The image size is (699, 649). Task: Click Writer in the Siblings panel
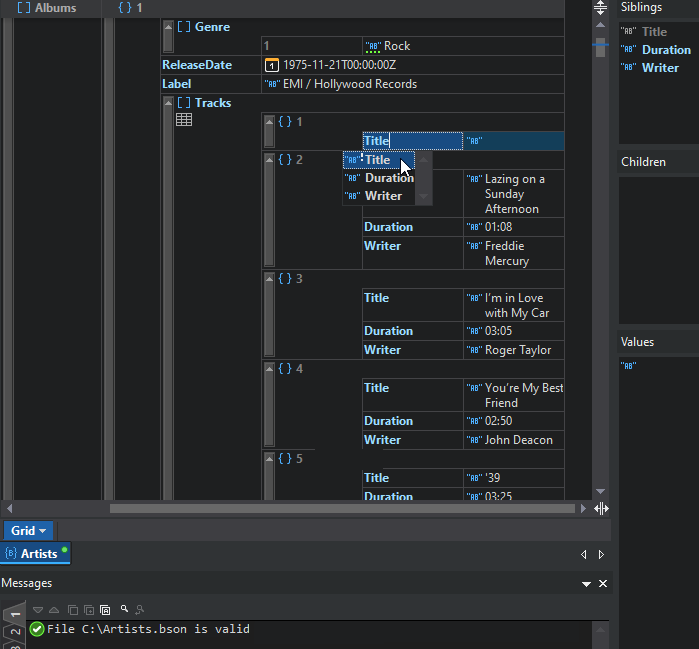click(x=660, y=68)
